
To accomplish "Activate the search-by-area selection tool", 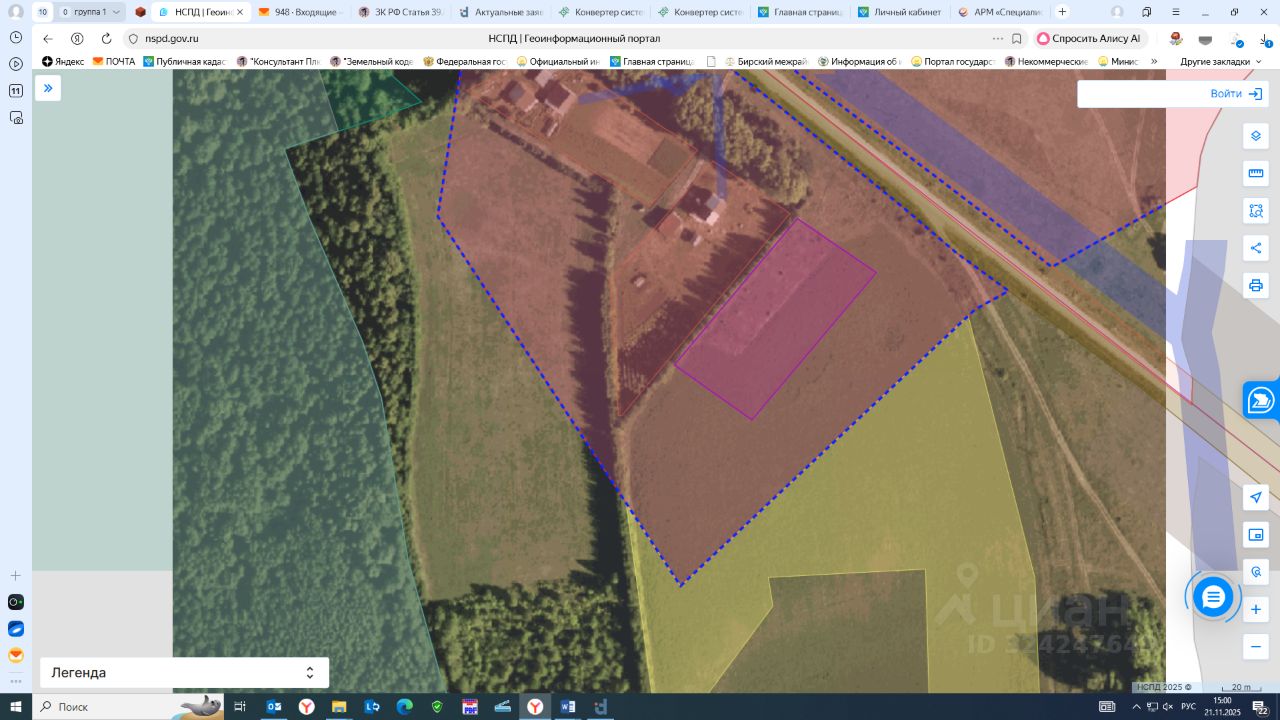I will [x=1256, y=211].
